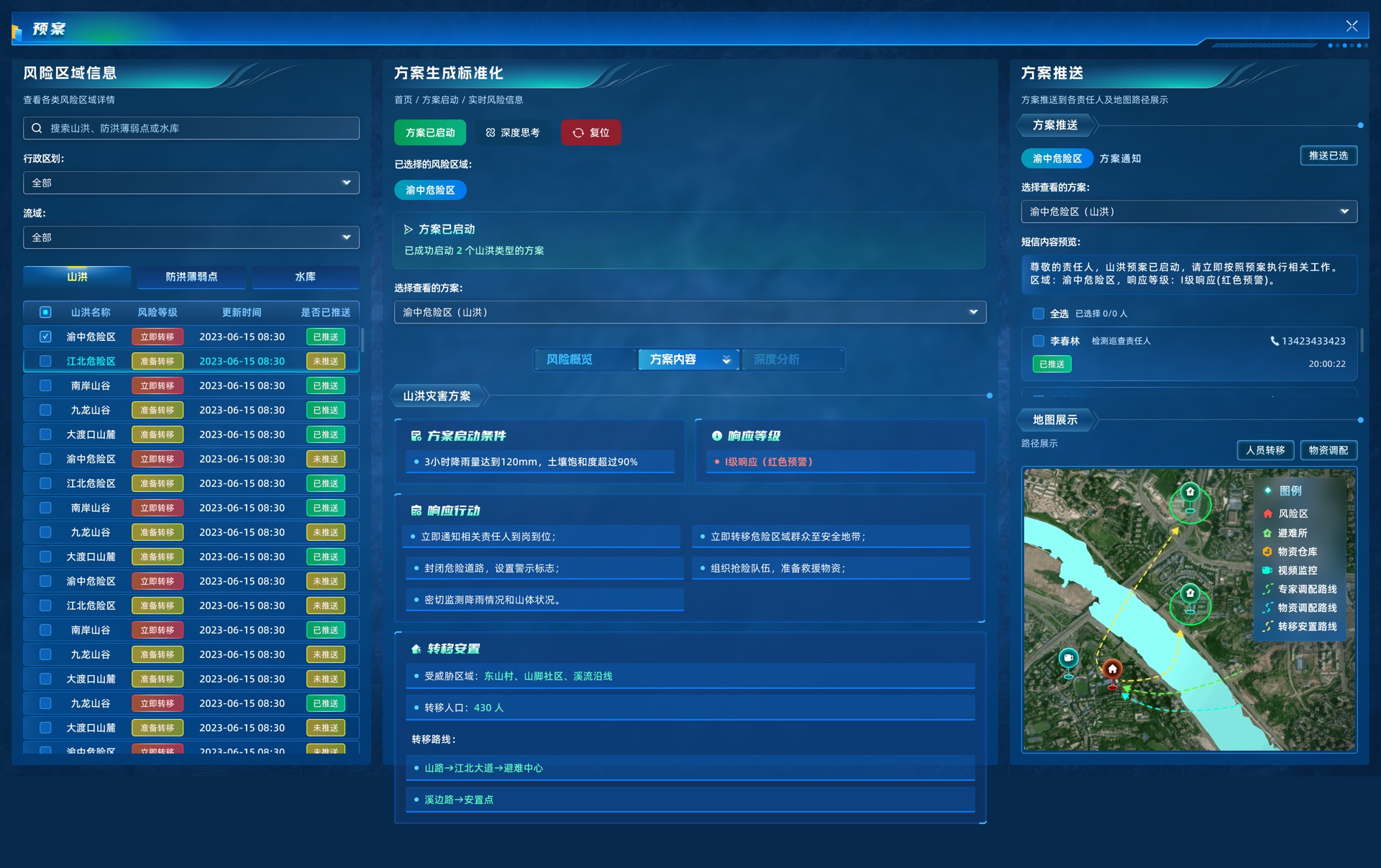
Task: Click the play icon beside 方案已启动 message
Action: [408, 229]
